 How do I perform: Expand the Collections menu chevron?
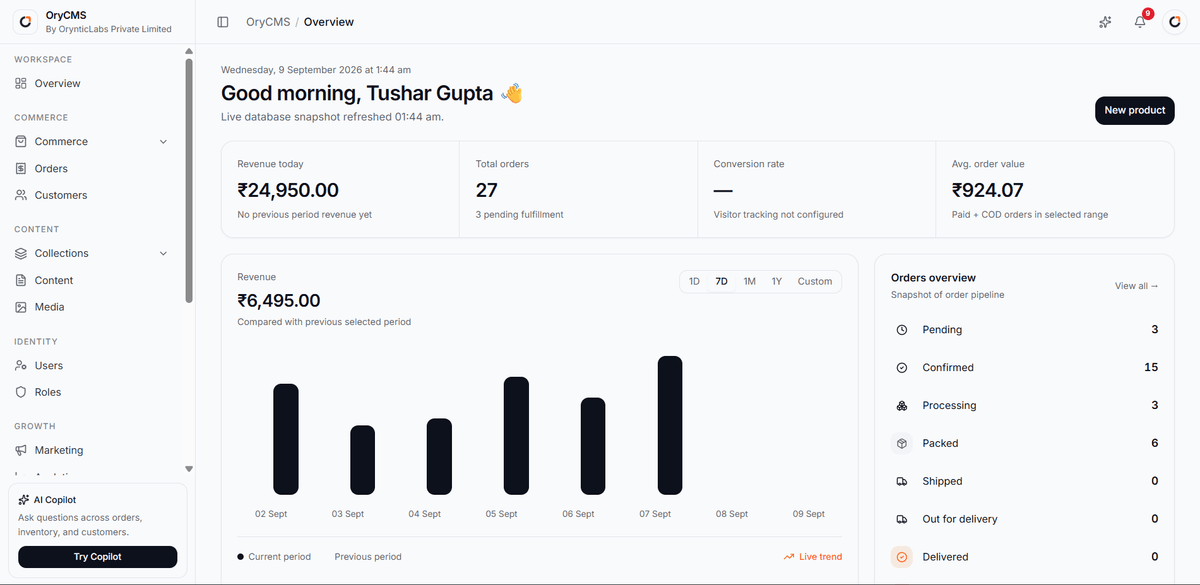pos(164,254)
